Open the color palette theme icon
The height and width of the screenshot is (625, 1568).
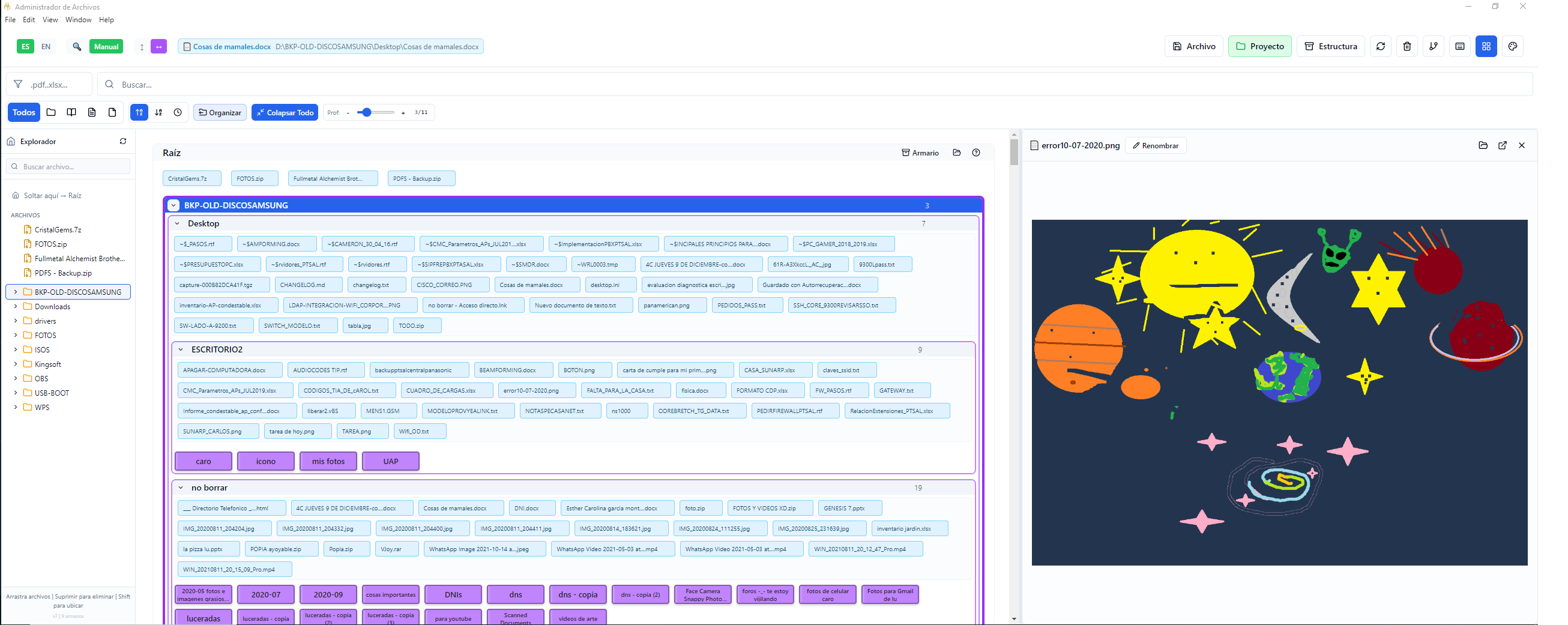1512,46
